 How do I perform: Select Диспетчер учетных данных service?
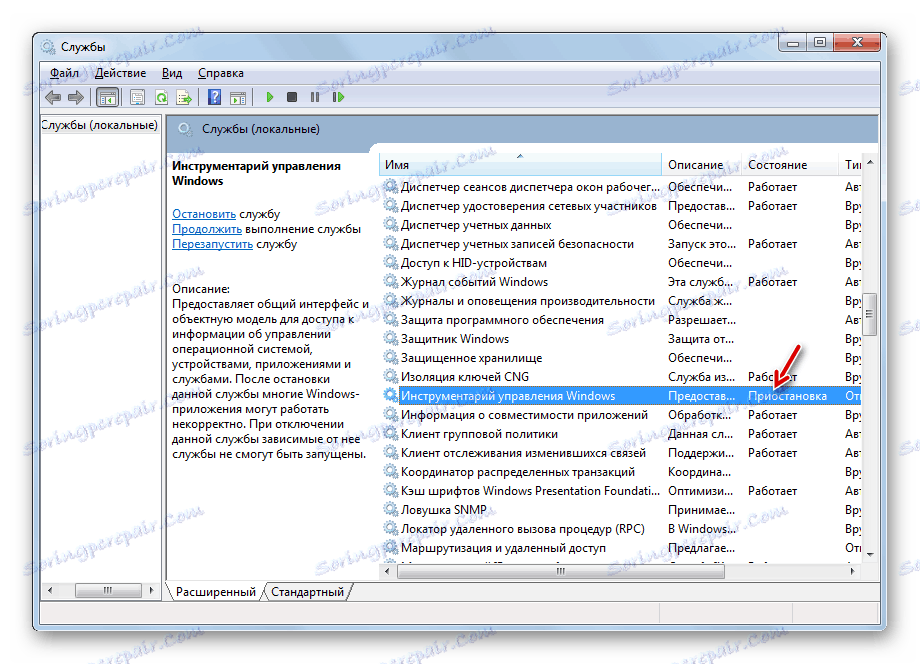pyautogui.click(x=622, y=225)
